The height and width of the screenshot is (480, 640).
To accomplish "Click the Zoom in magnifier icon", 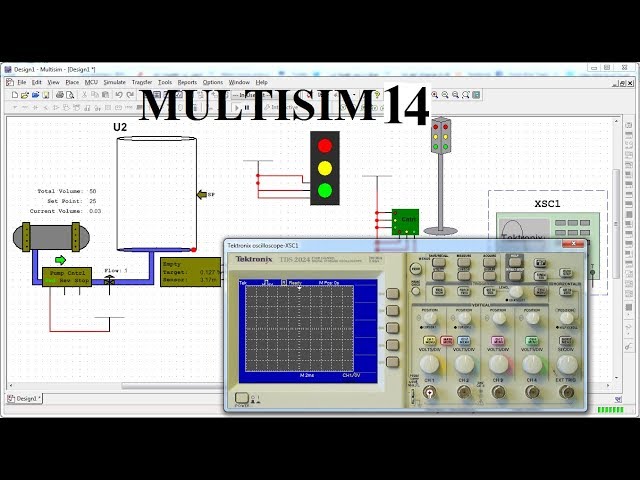I will click(x=435, y=95).
